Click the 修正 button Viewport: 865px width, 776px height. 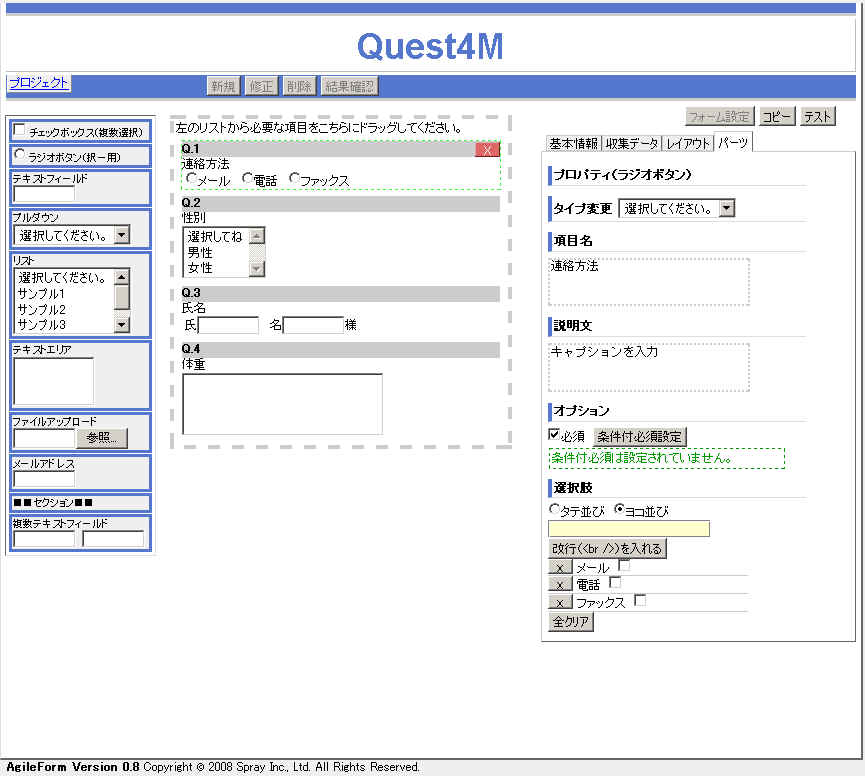pyautogui.click(x=261, y=86)
